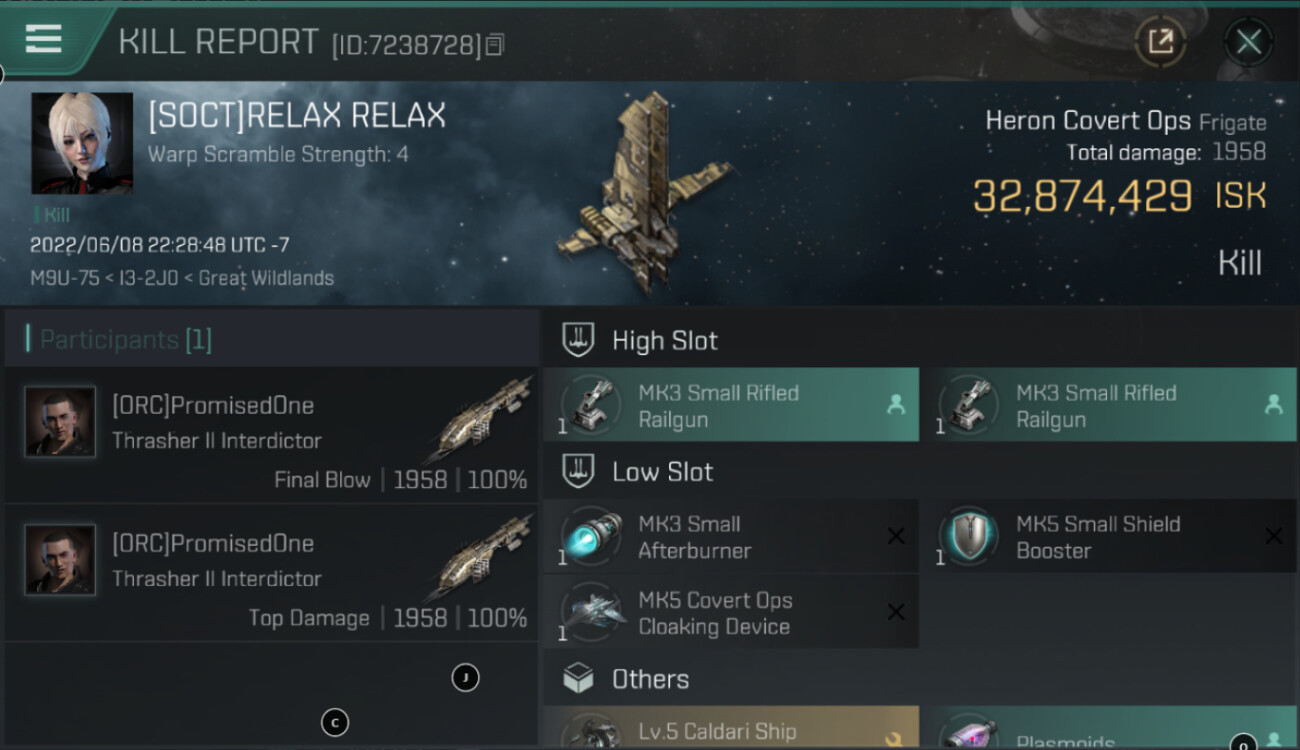1300x750 pixels.
Task: Open the Lv.5 Caldari Ship item
Action: (731, 728)
